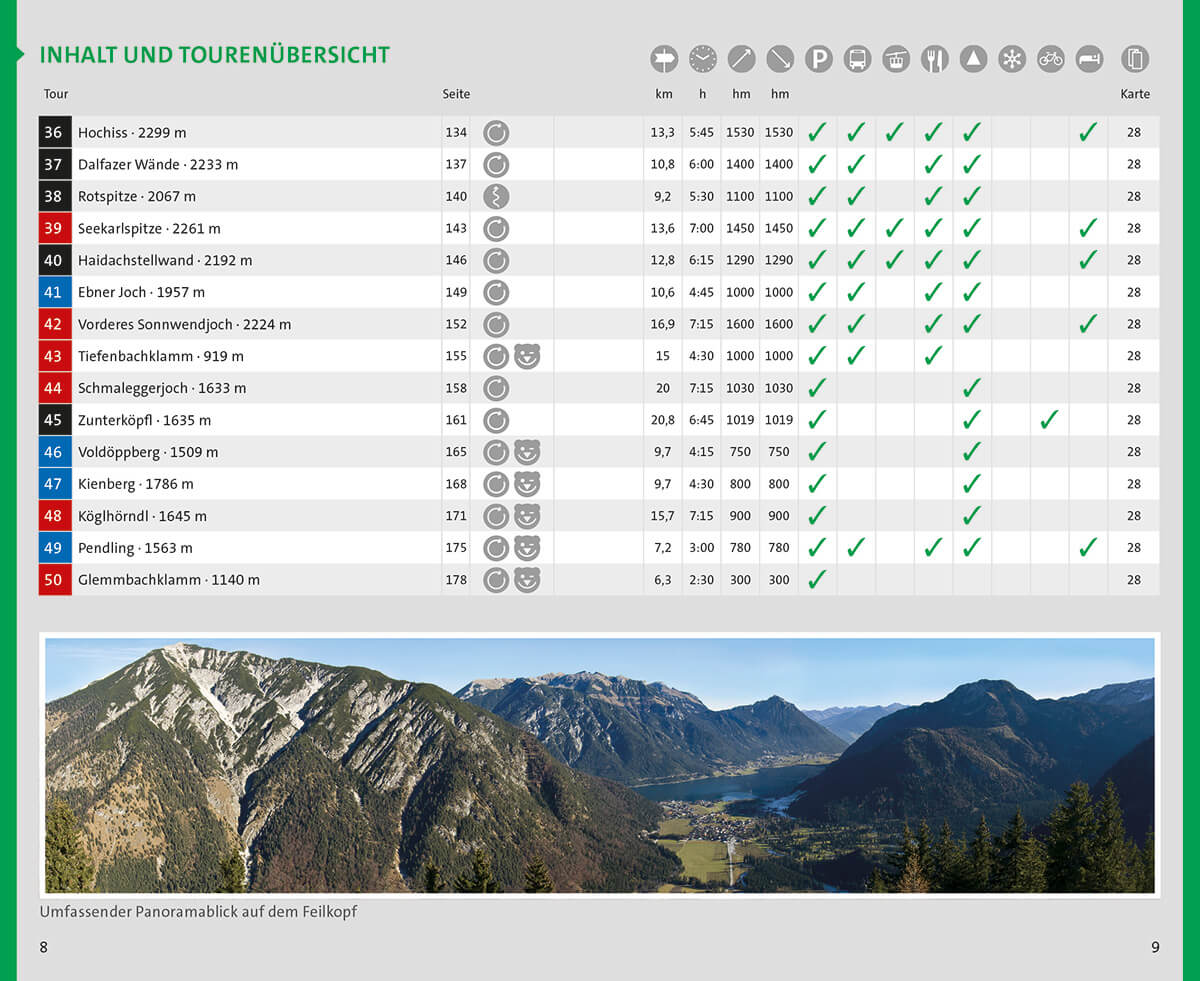Click the clock duration icon
The height and width of the screenshot is (981, 1200).
(x=703, y=59)
